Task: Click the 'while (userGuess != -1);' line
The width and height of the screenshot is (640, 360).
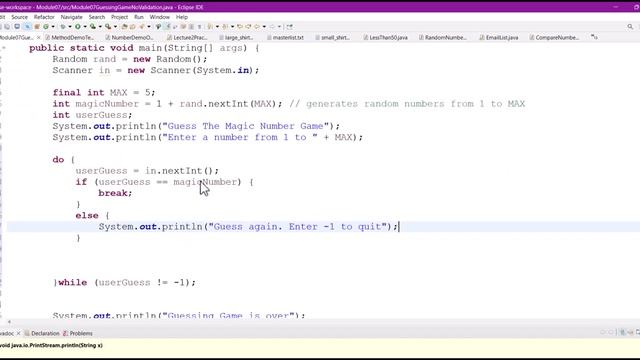Action: [124, 282]
